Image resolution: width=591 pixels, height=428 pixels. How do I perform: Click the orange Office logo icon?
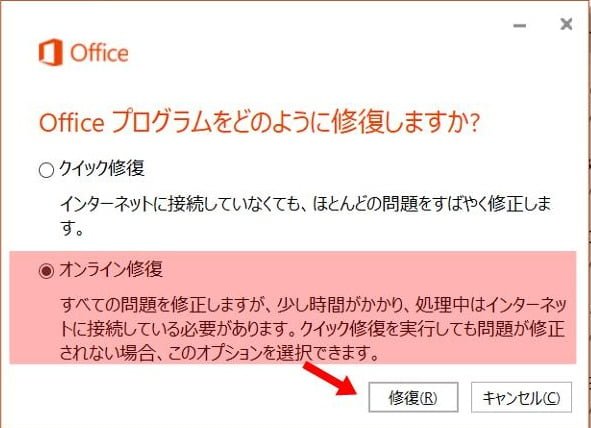(51, 52)
